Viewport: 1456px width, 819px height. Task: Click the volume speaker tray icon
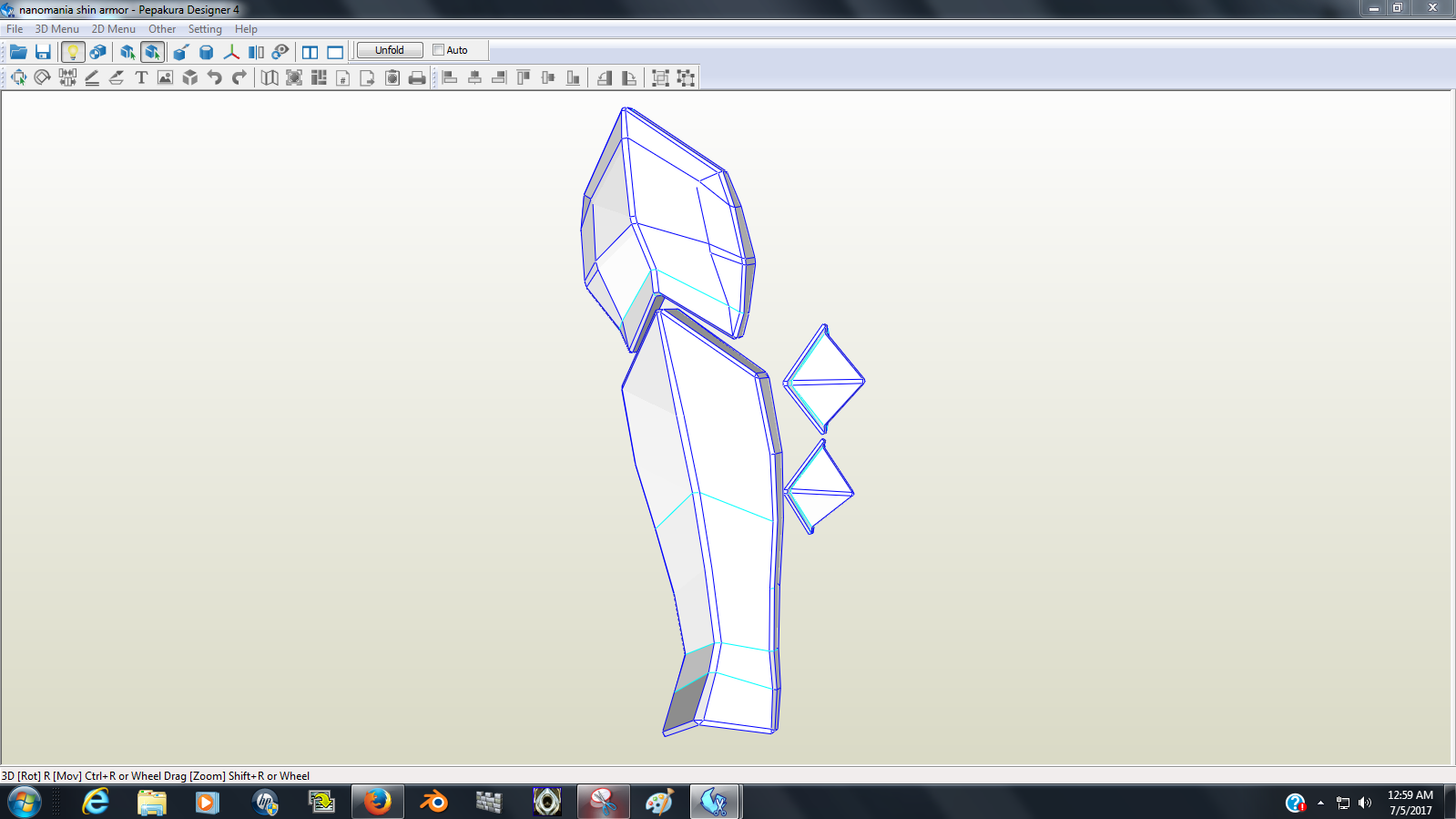1364,803
